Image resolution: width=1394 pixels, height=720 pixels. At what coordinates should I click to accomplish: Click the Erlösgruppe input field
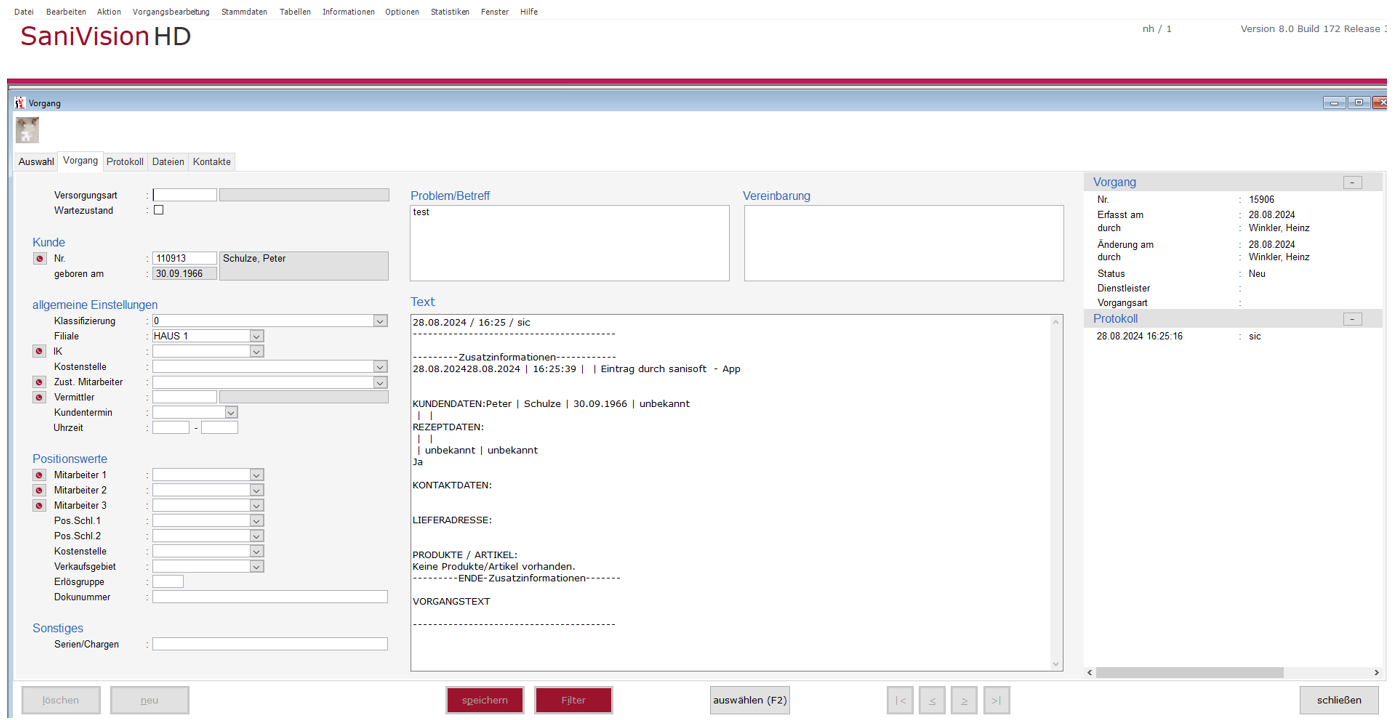coord(168,582)
